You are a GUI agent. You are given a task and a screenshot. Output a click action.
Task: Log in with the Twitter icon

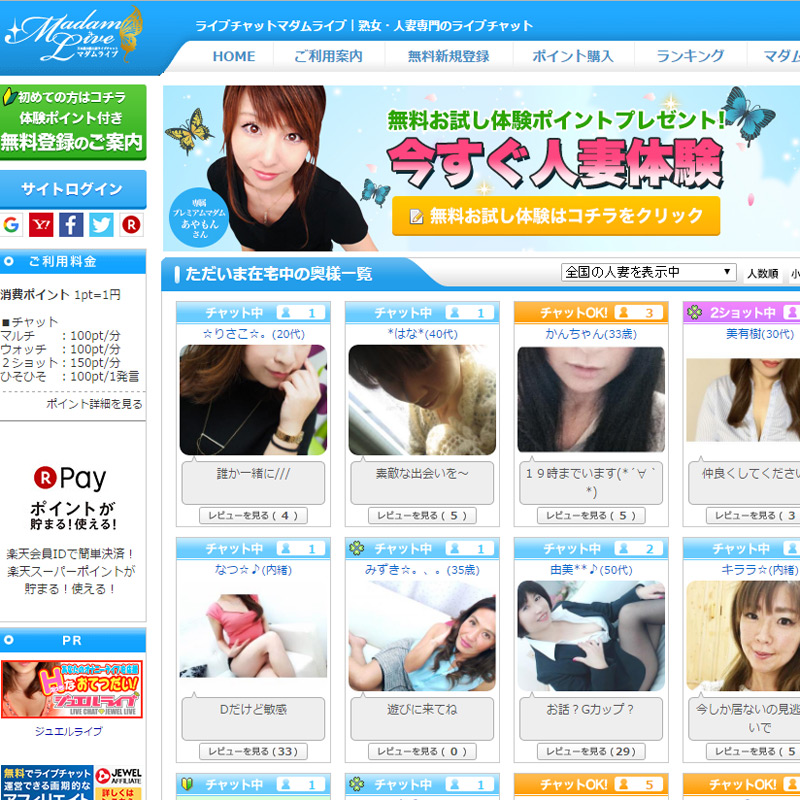101,224
